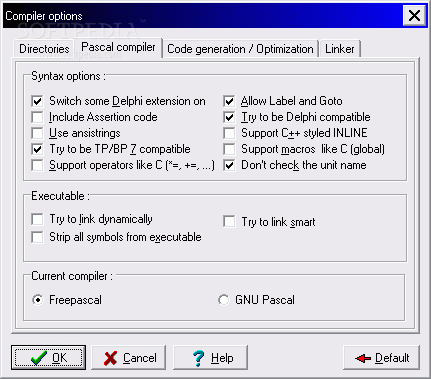
Task: Uncheck Allow Label and Goto
Action: (x=229, y=101)
